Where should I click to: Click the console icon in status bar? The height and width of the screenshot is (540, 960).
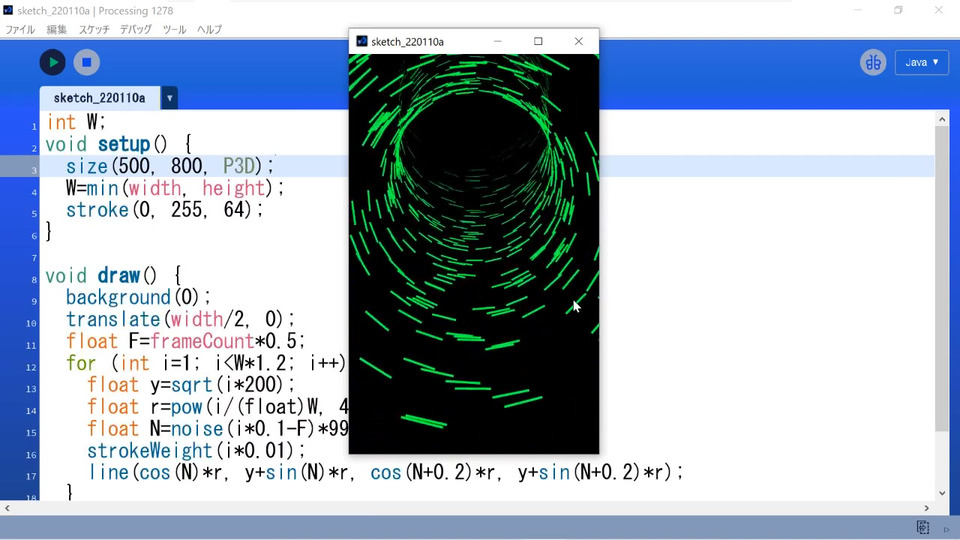click(x=923, y=527)
